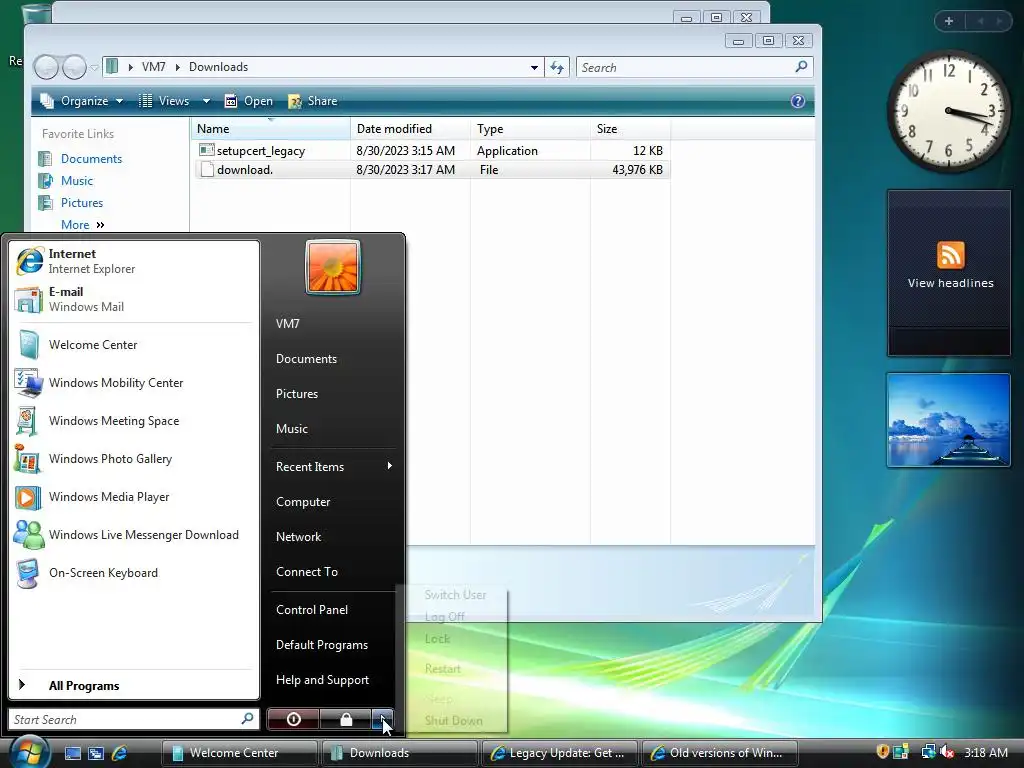Click the Explorer help icon
Viewport: 1024px width, 768px height.
[797, 101]
